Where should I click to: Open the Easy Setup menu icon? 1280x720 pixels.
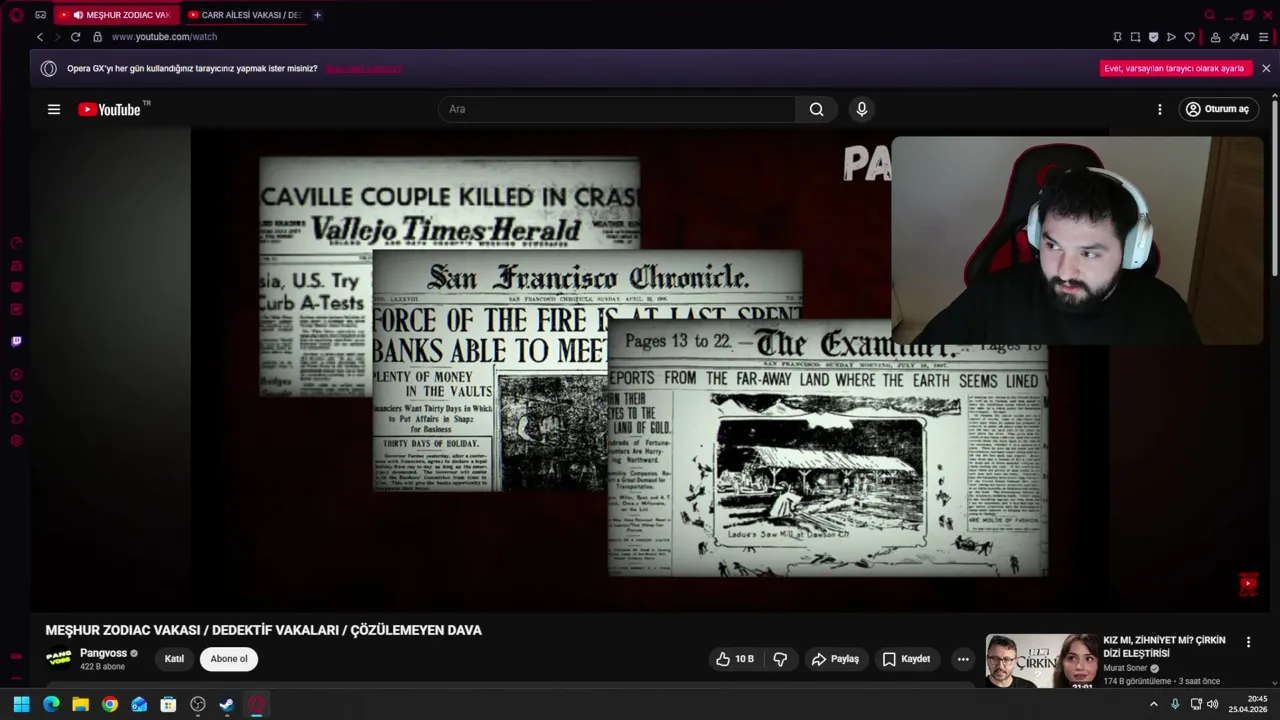[1264, 37]
